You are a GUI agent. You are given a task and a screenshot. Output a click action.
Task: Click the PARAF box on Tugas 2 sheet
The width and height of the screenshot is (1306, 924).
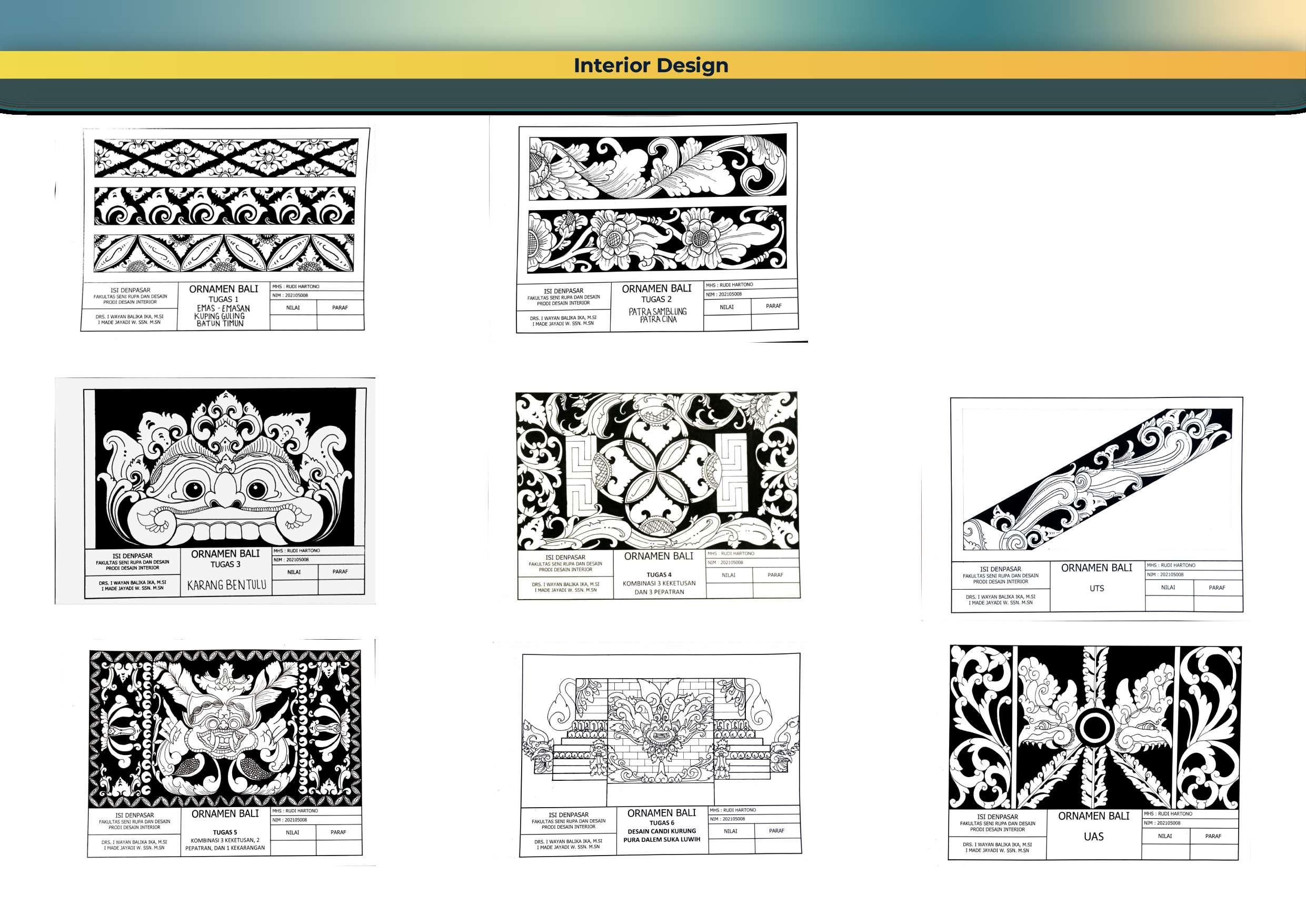click(774, 306)
